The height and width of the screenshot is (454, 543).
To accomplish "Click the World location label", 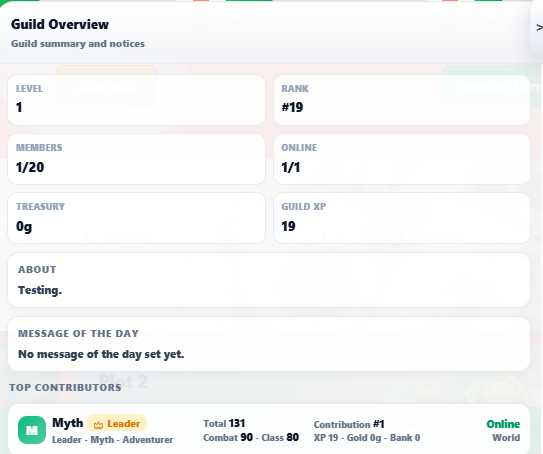I will [506, 438].
